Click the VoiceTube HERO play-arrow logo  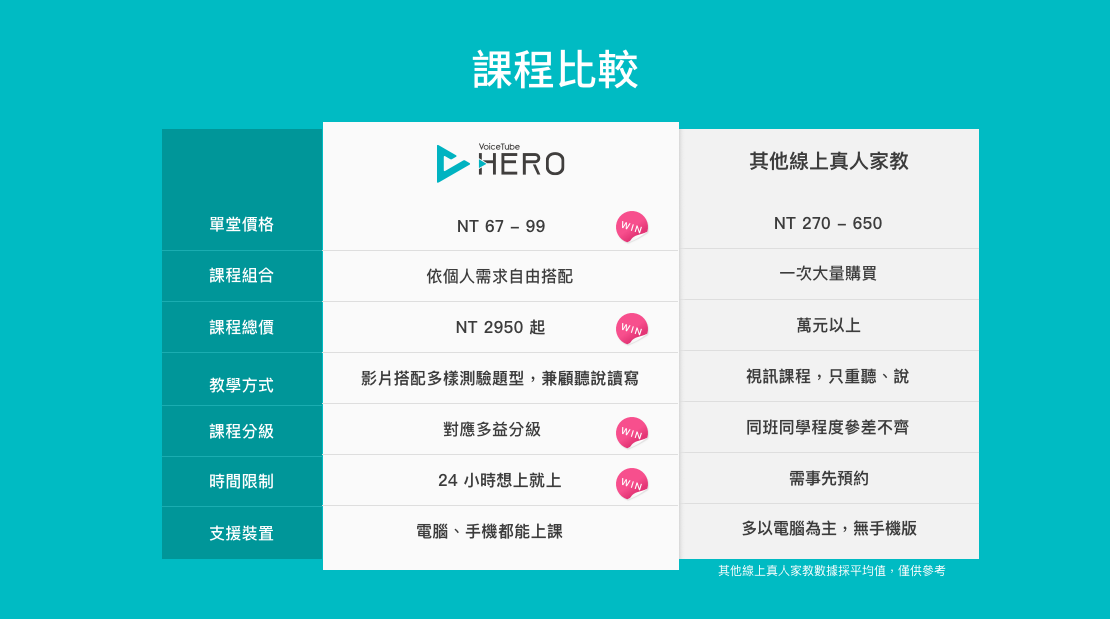452,164
